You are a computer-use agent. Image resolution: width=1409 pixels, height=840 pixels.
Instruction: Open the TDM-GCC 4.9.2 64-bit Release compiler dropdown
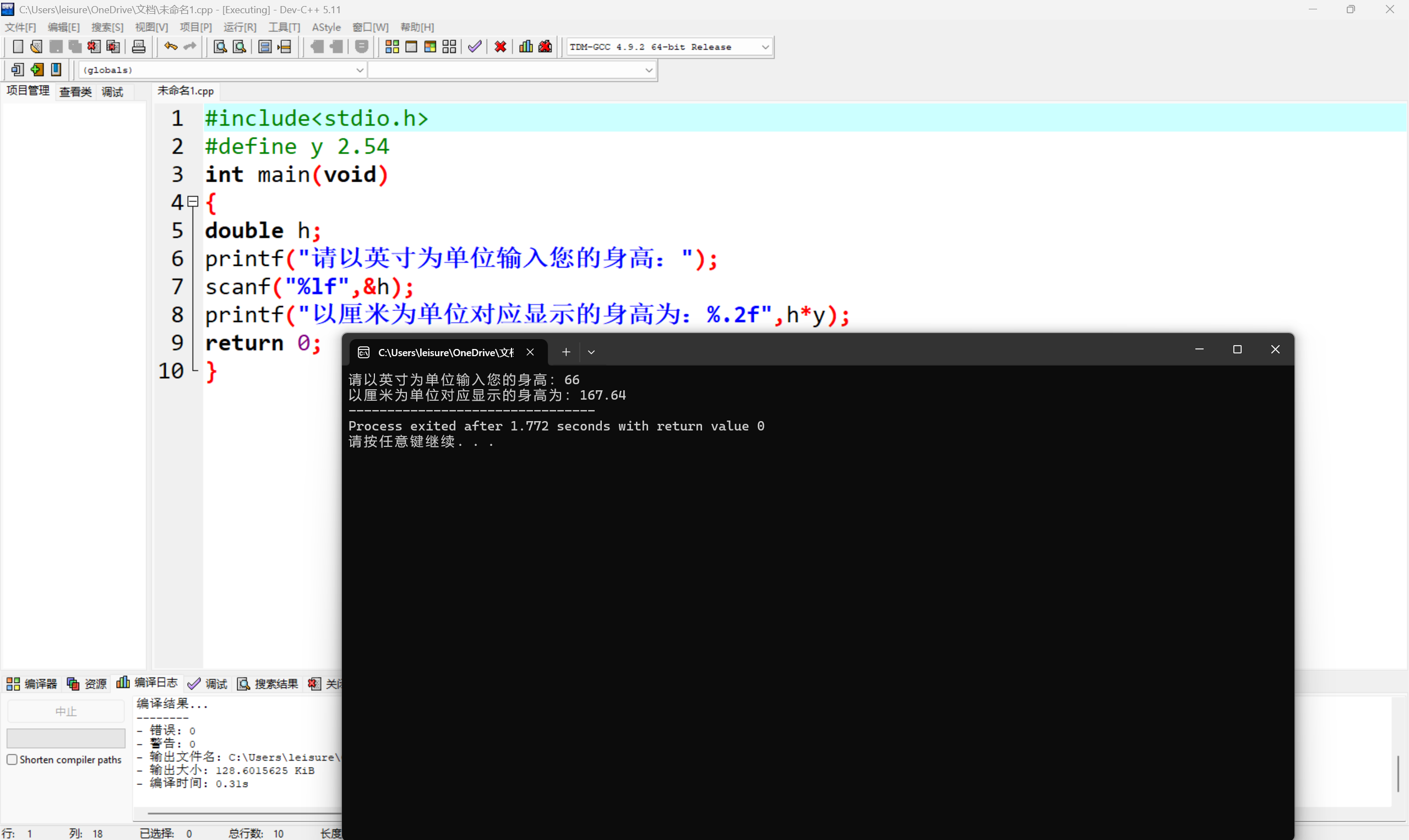[766, 46]
